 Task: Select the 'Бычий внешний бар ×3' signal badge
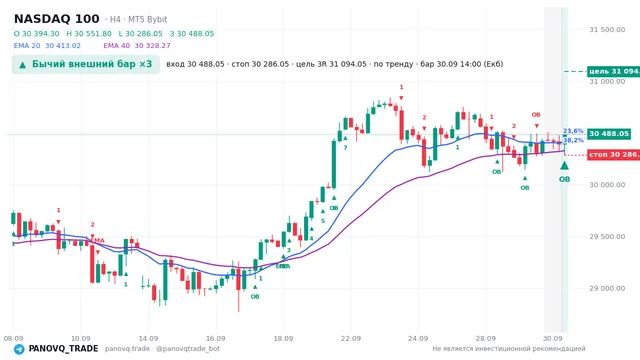pos(86,64)
